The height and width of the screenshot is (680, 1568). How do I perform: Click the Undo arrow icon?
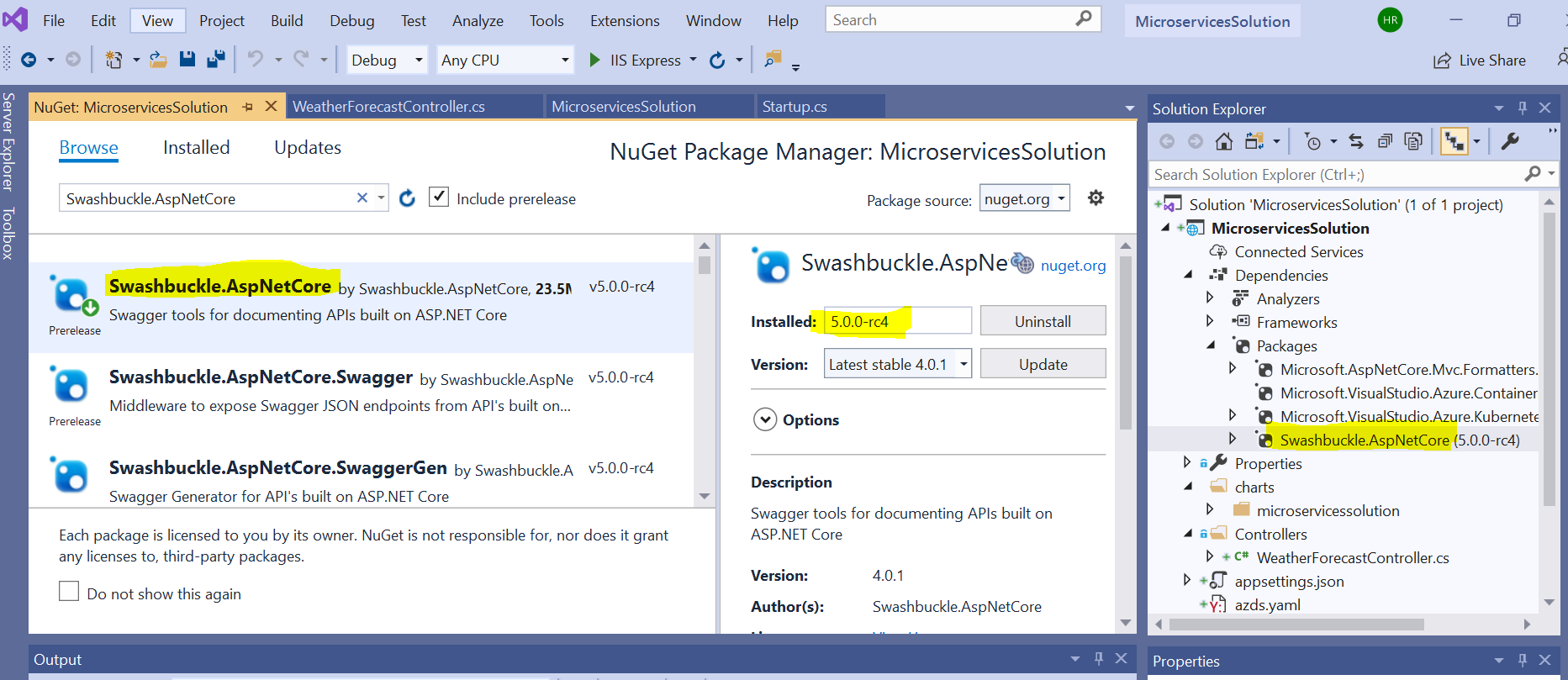point(255,59)
